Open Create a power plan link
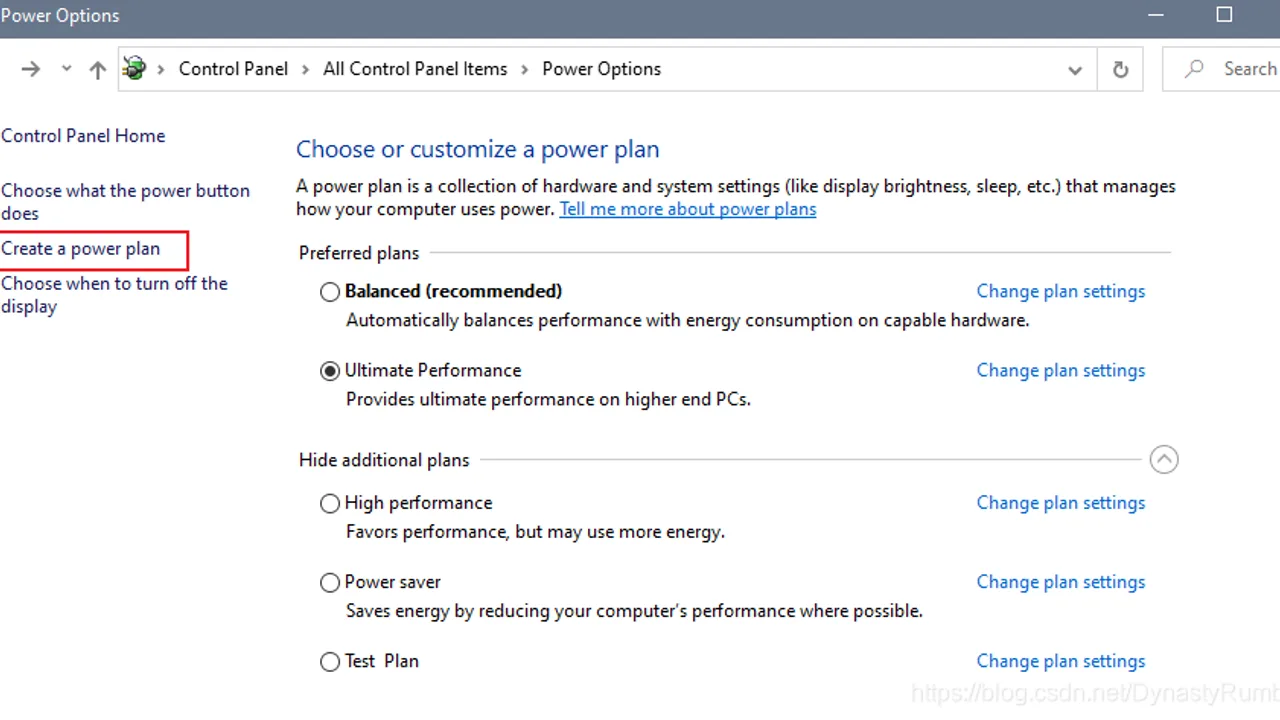The width and height of the screenshot is (1280, 720). [80, 249]
